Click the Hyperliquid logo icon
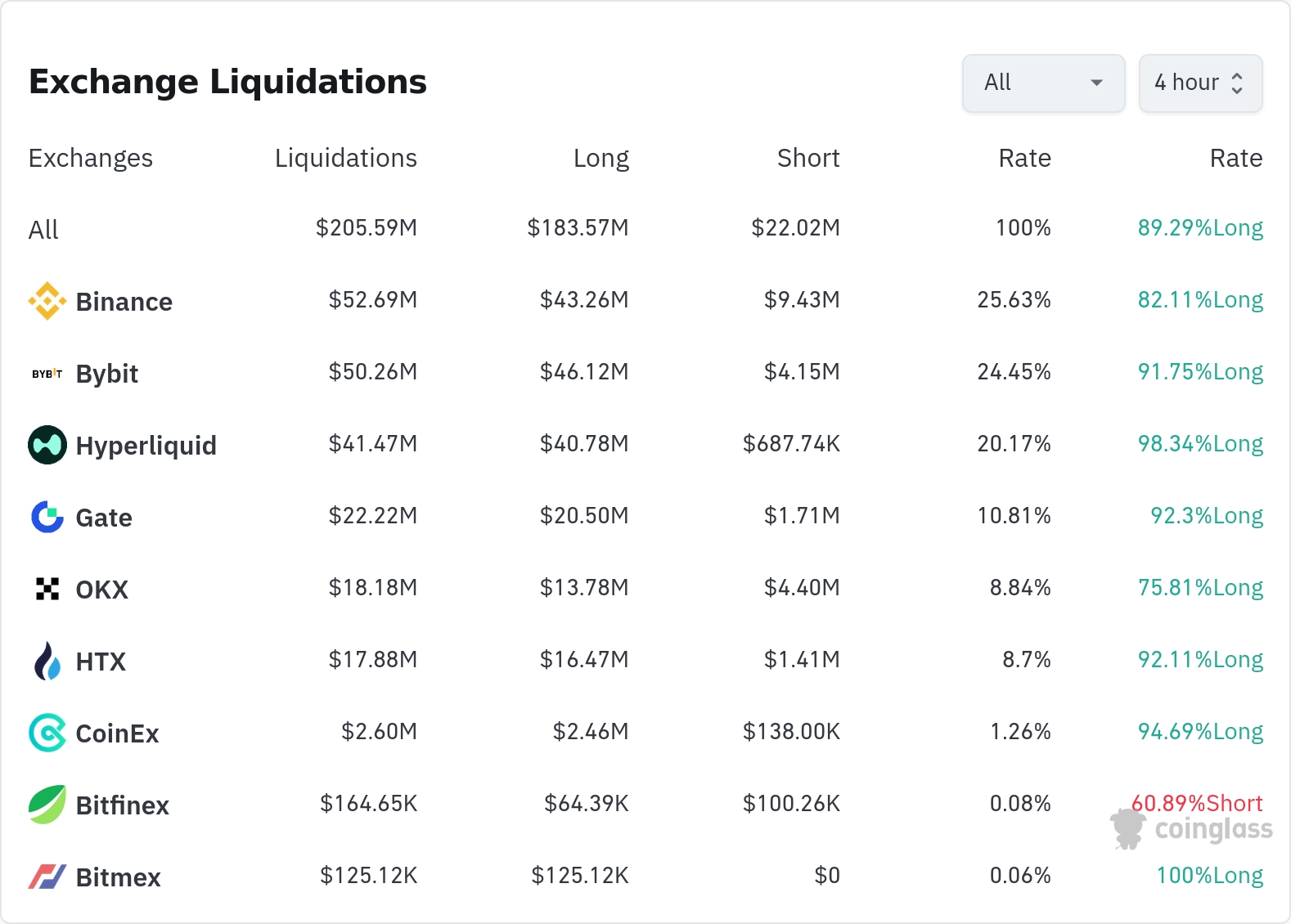This screenshot has height=924, width=1291. [x=47, y=445]
